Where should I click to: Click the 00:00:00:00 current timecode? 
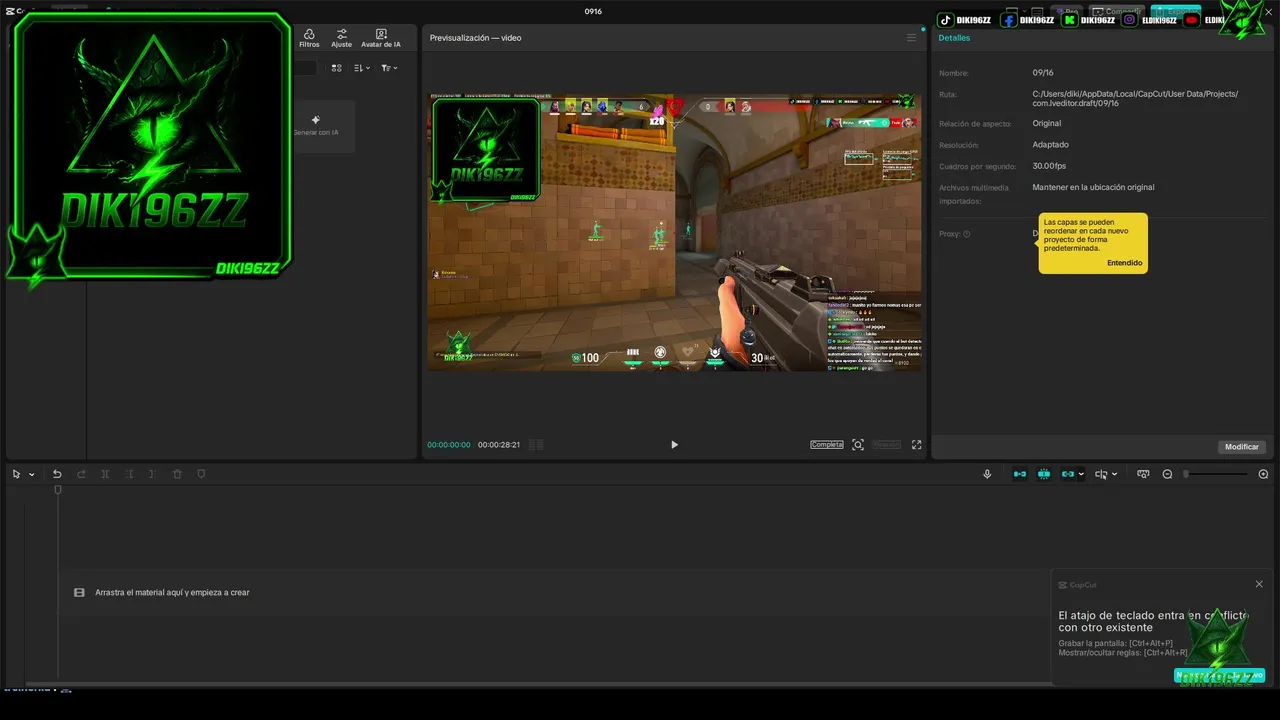(448, 445)
